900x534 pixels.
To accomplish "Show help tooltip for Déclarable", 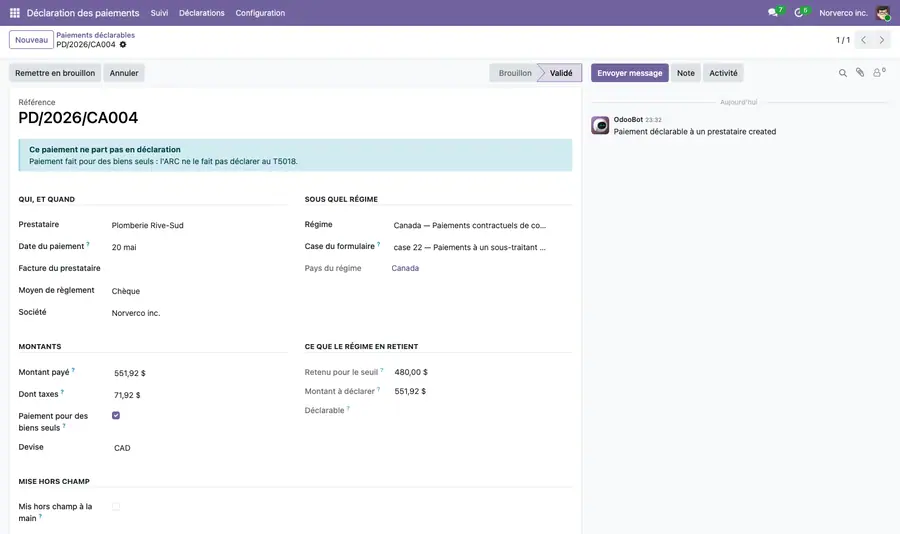I will [348, 408].
